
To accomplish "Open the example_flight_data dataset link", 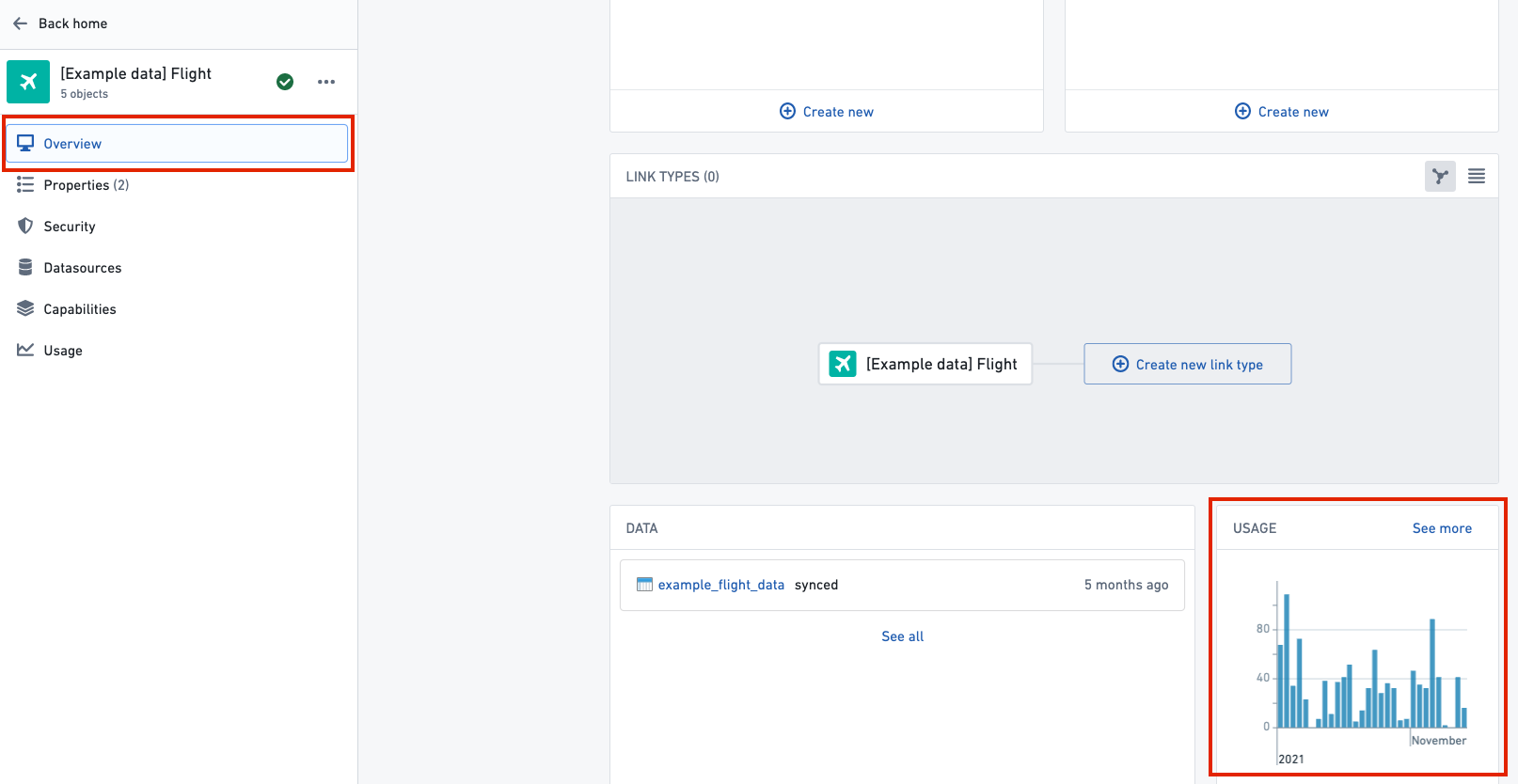I will pyautogui.click(x=720, y=585).
